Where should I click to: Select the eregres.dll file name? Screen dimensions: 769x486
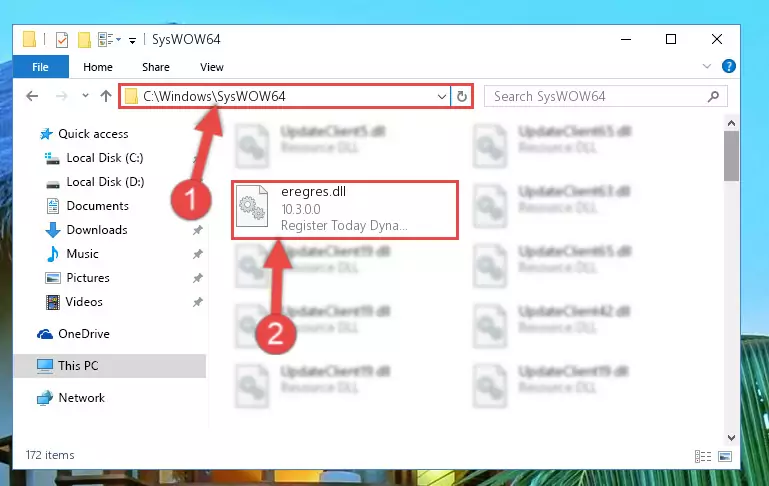click(x=313, y=192)
